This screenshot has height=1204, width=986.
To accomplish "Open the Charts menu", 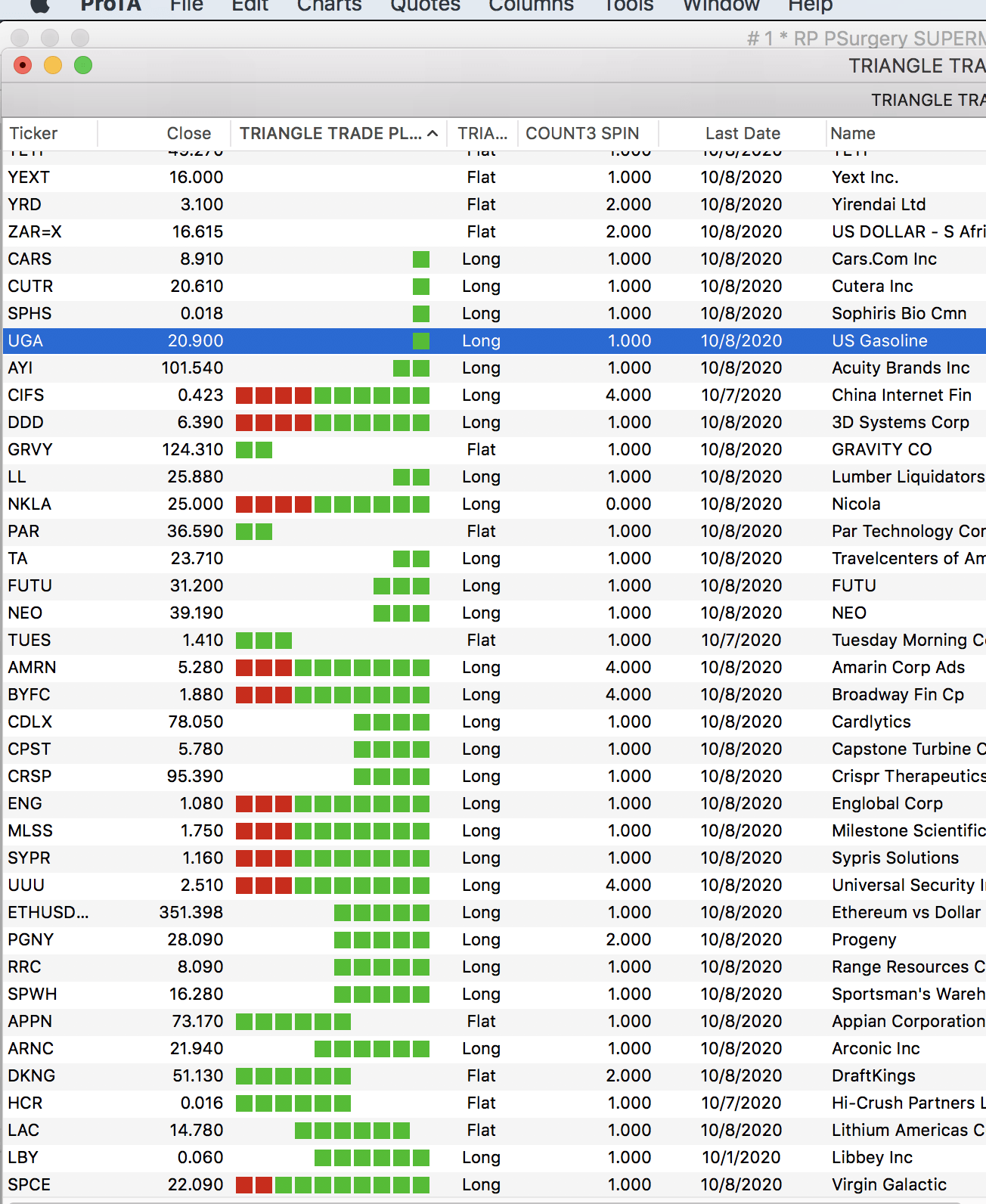I will (x=329, y=6).
